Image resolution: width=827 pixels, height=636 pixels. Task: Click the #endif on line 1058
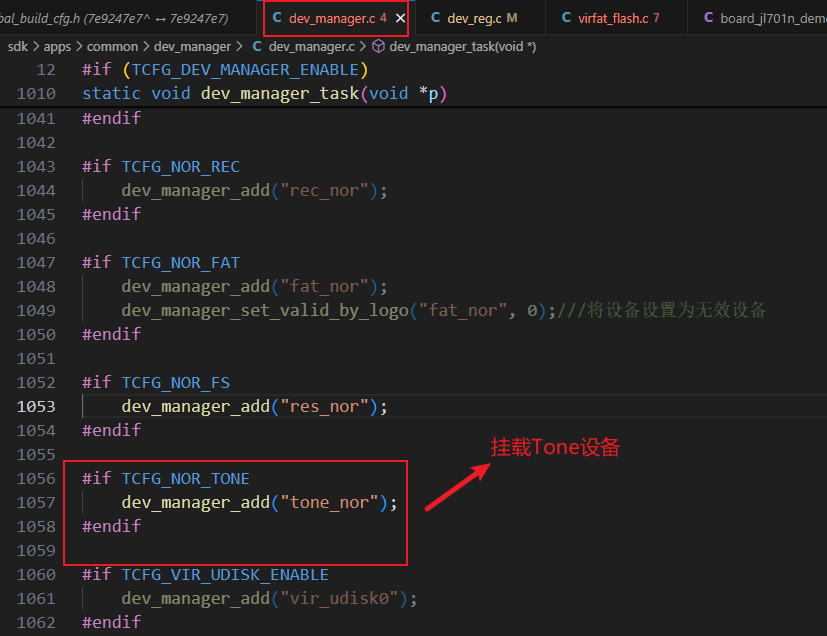(111, 526)
